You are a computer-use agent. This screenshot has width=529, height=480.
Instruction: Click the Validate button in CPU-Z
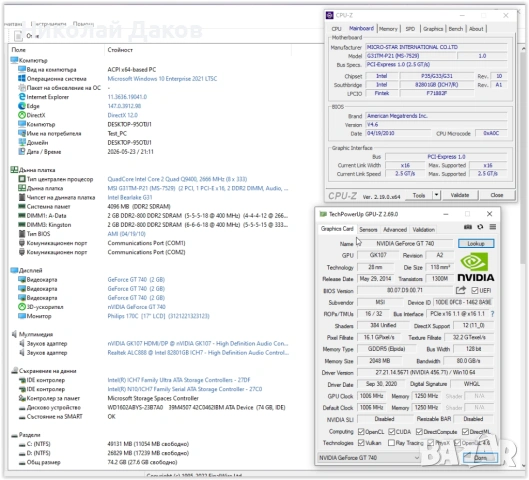click(x=460, y=195)
